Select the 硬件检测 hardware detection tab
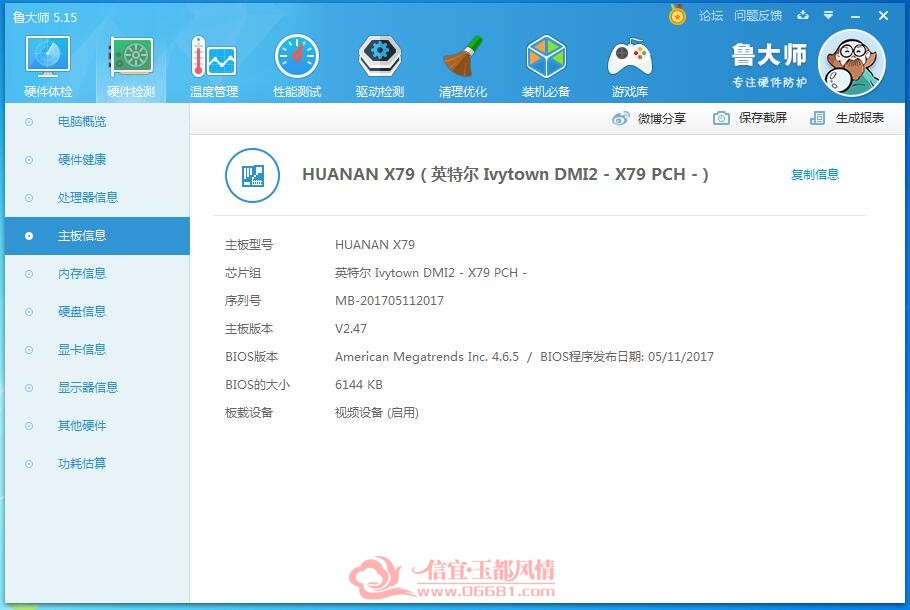Image resolution: width=910 pixels, height=610 pixels. (x=131, y=66)
